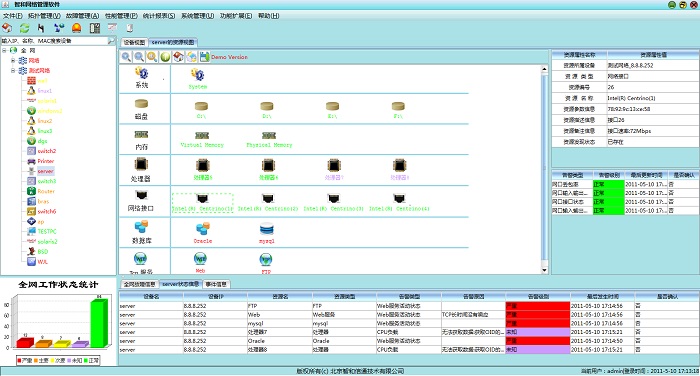Image resolution: width=700 pixels, height=376 pixels.
Task: Click 2011-05-10 17:14:50 timestamp cell
Action: point(602,341)
